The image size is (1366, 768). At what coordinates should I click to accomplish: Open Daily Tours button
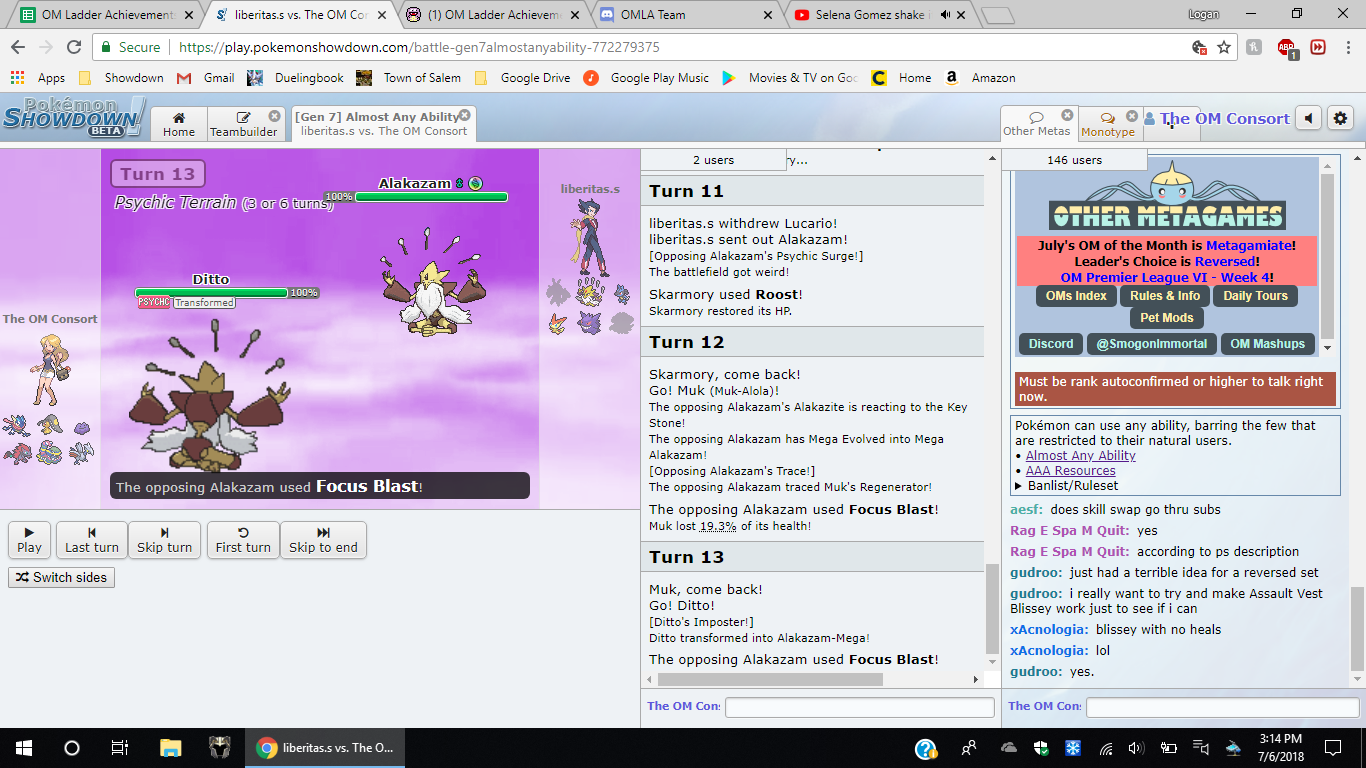point(1255,296)
